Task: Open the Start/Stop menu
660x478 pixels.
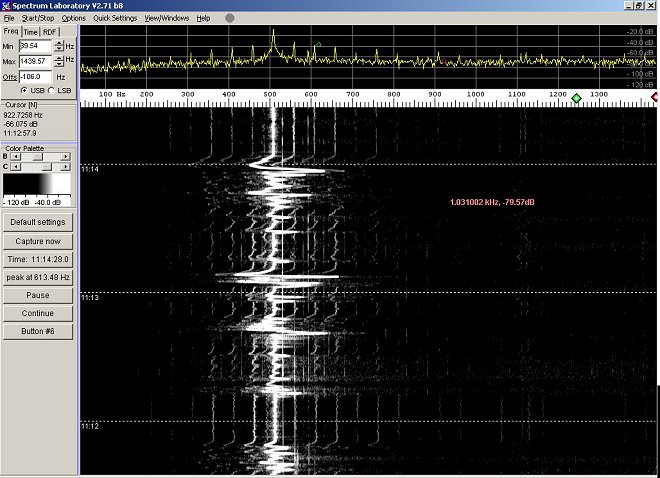Action: pos(38,18)
